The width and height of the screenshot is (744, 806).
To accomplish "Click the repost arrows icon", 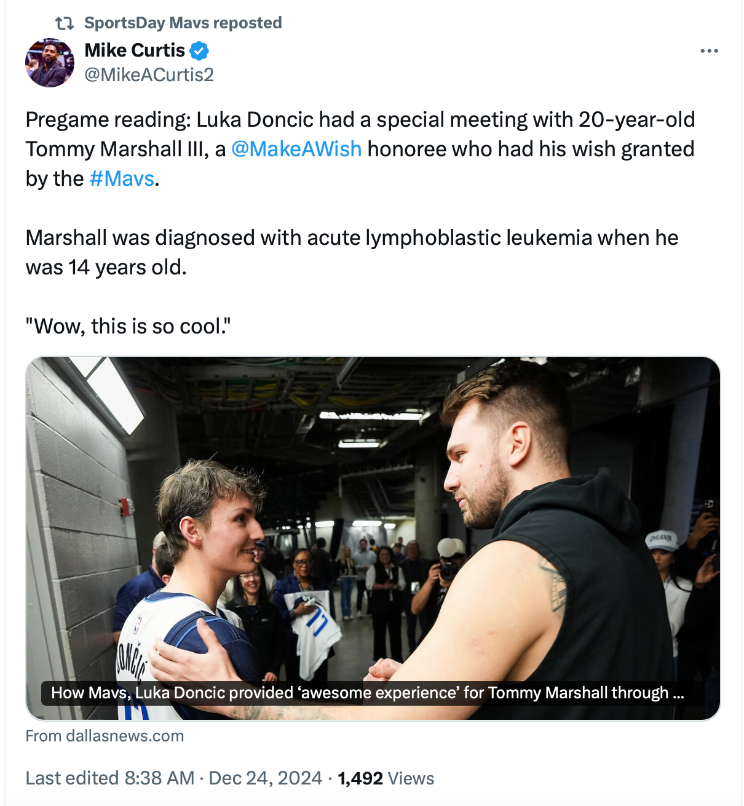I will point(64,23).
